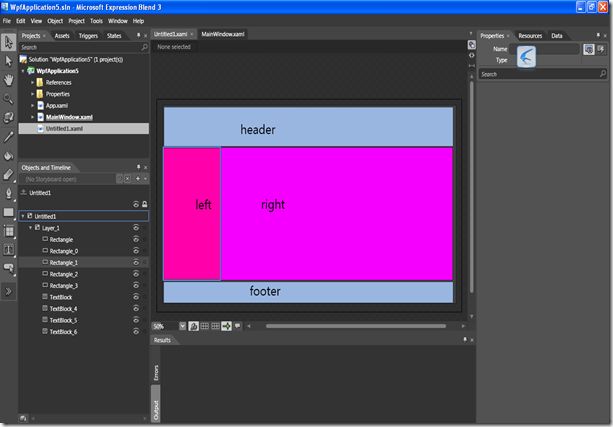The height and width of the screenshot is (427, 613).
Task: Select the Pan hand tool
Action: tap(8, 80)
